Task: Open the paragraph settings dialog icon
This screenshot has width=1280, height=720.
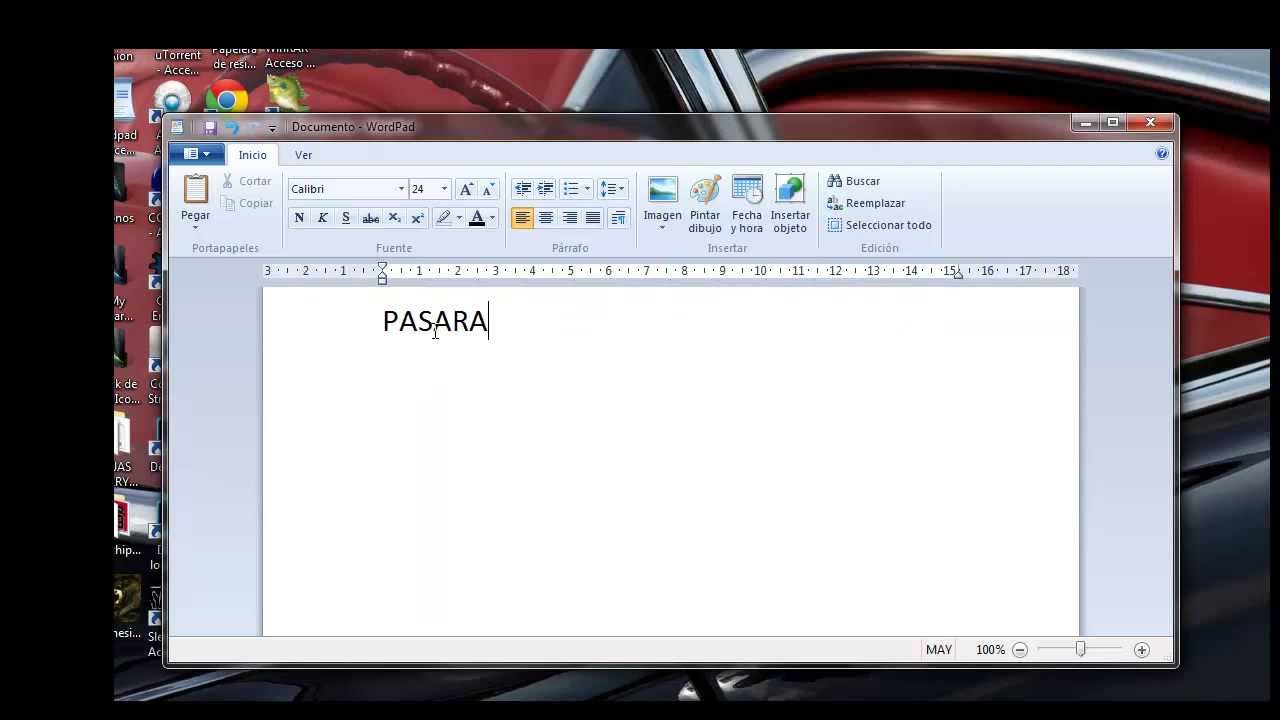Action: [x=618, y=218]
